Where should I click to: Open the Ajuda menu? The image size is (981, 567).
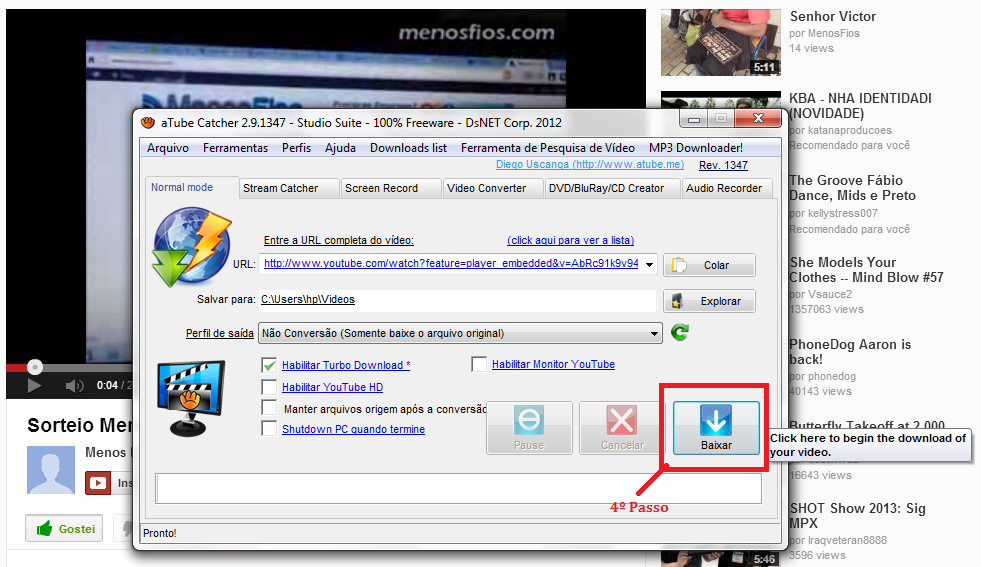340,148
